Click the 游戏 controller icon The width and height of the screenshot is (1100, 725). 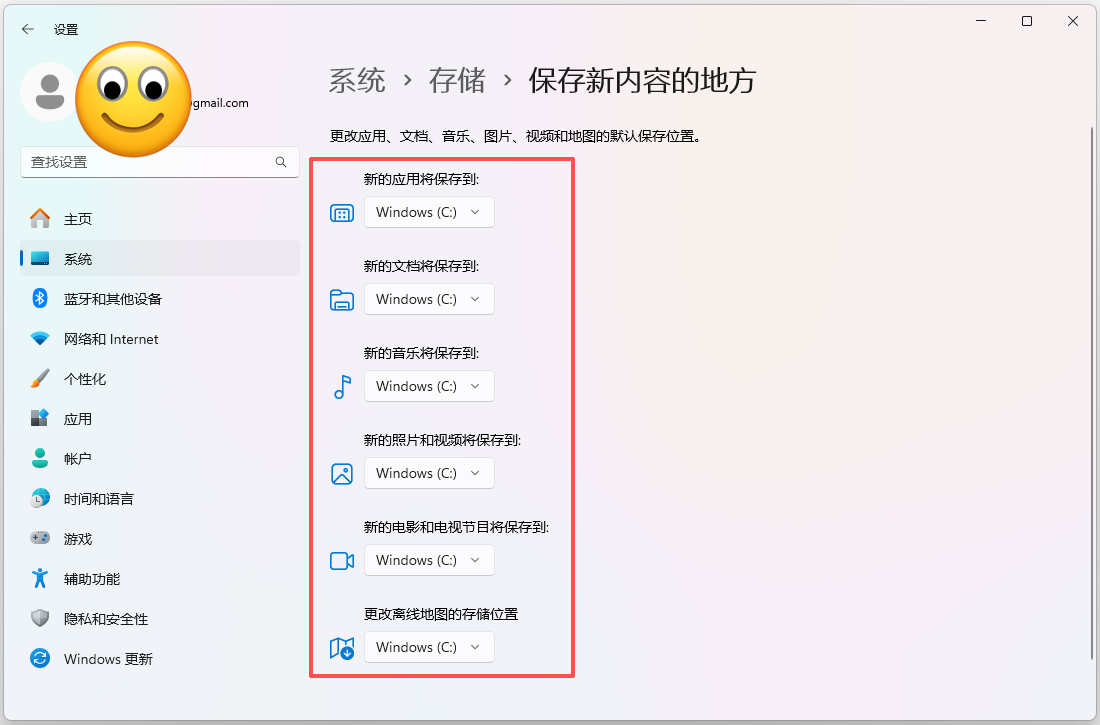[x=40, y=538]
